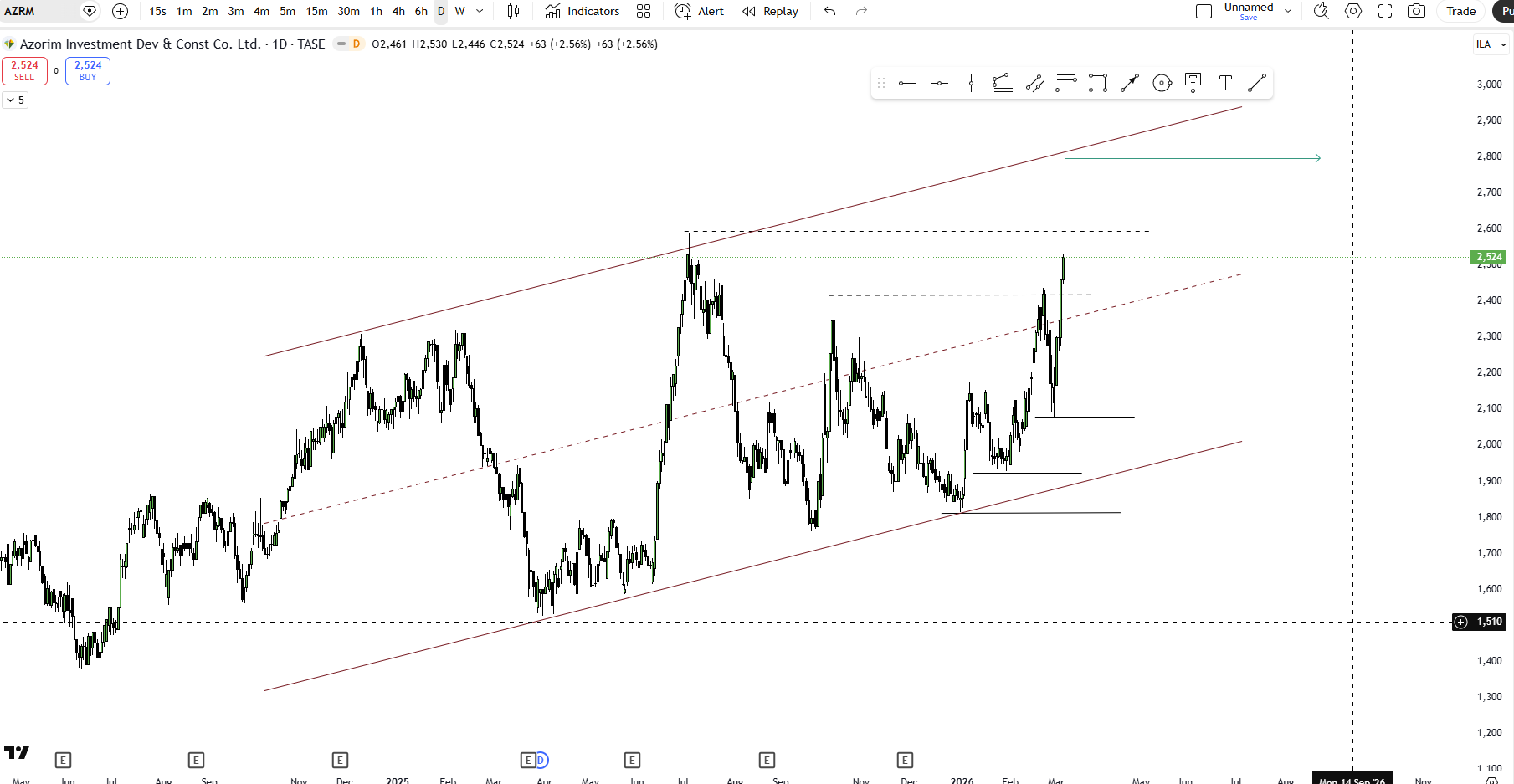
Task: Choose the Fib retracement levels tool
Action: click(1066, 83)
